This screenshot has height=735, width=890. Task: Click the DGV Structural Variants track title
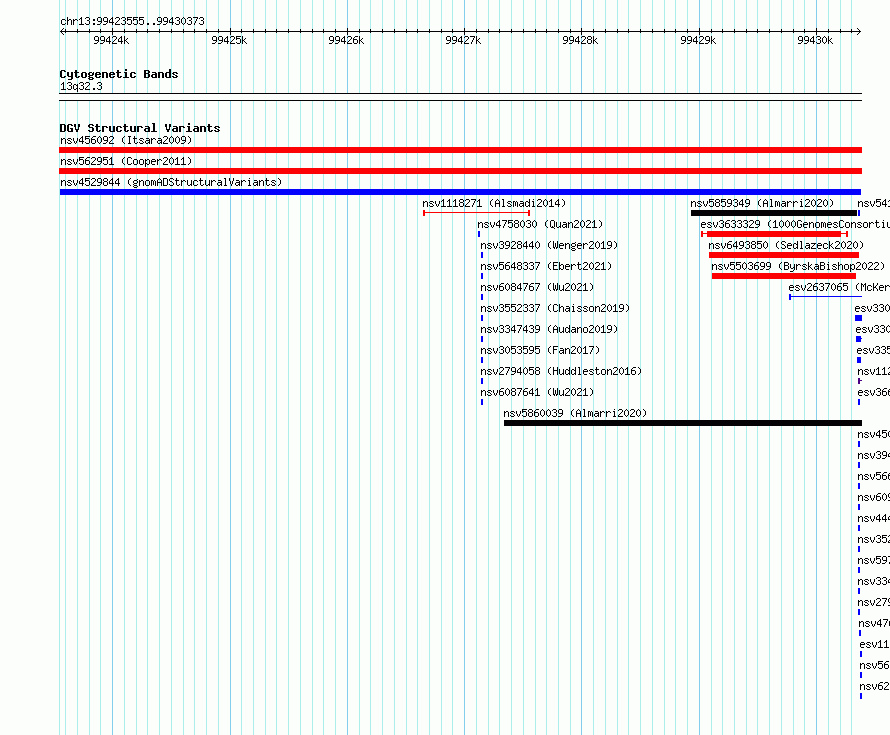140,128
